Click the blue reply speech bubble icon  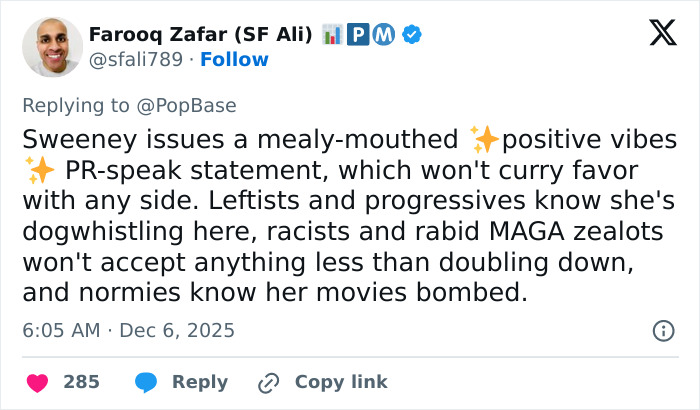click(145, 382)
